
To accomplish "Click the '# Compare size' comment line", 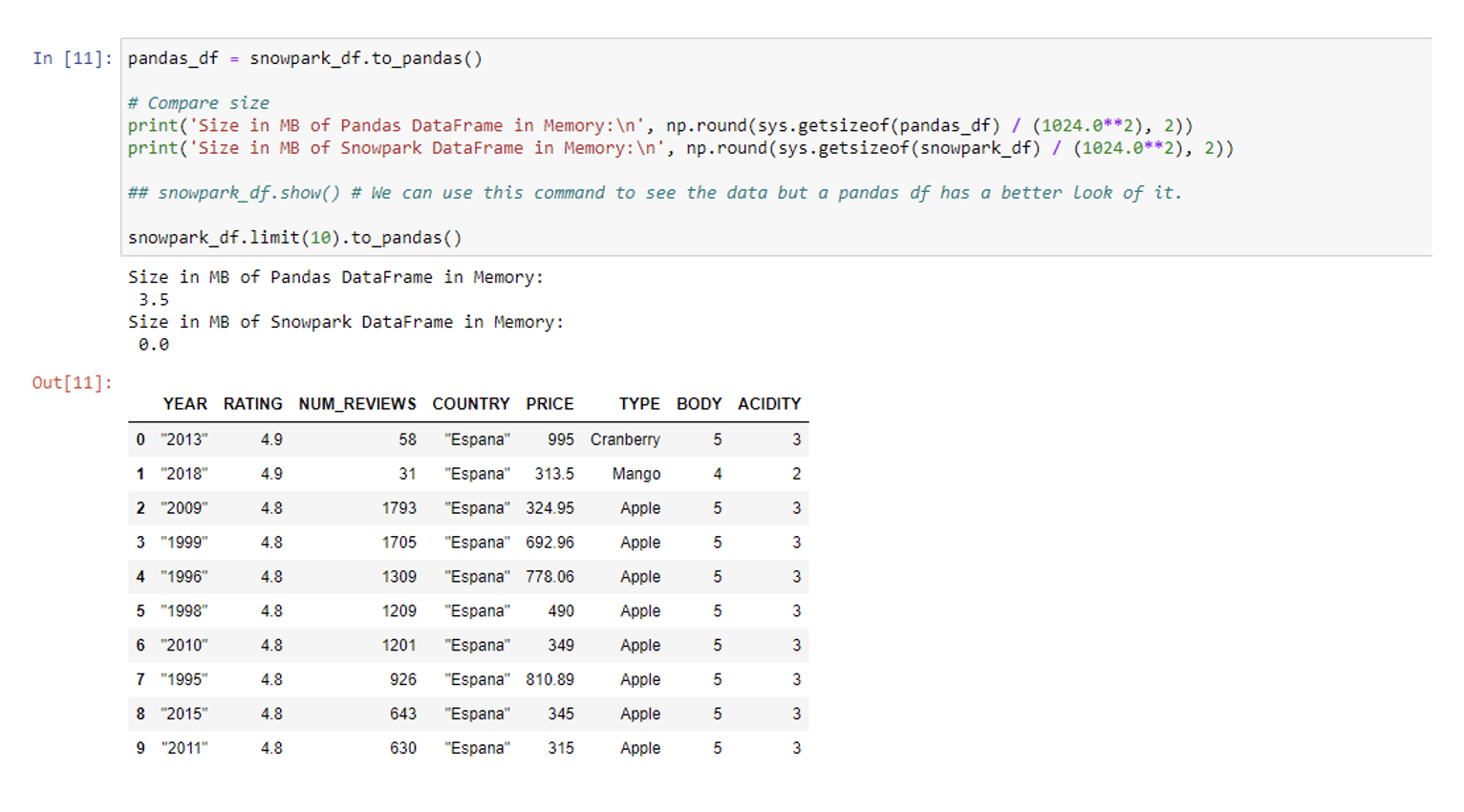I will [x=199, y=103].
